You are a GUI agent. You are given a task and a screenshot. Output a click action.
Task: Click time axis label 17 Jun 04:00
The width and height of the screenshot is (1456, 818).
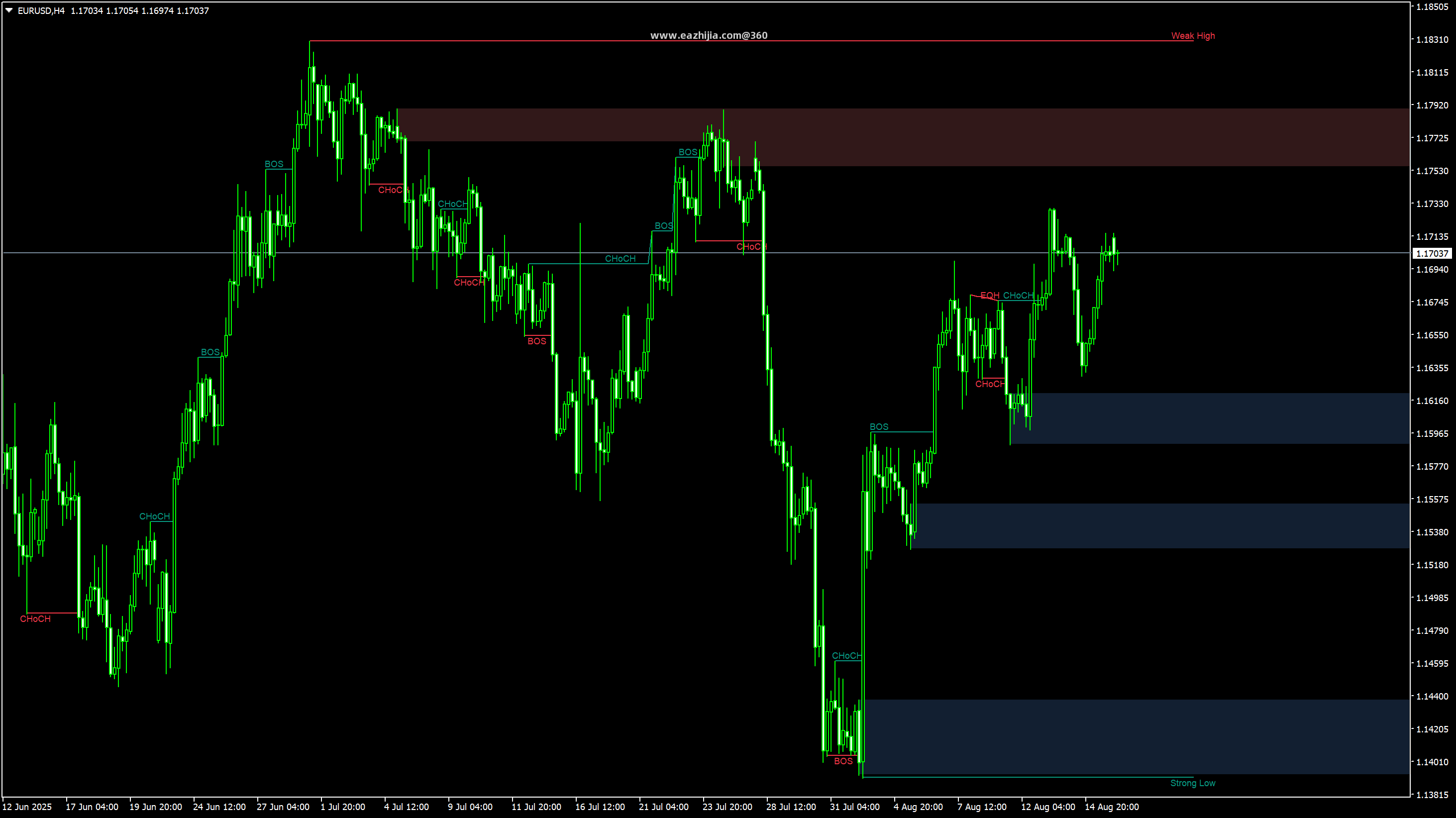(x=92, y=807)
